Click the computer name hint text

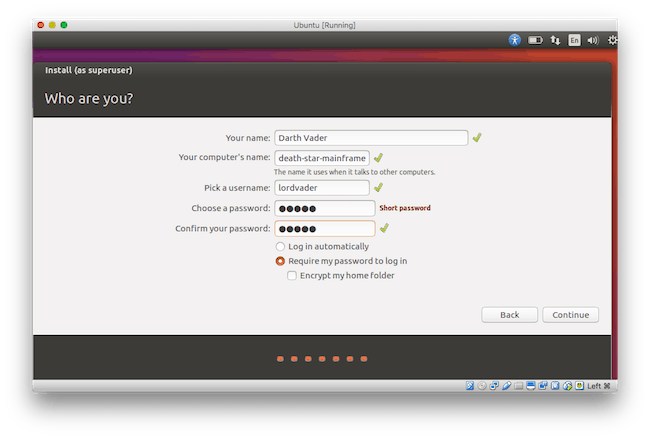coord(354,172)
